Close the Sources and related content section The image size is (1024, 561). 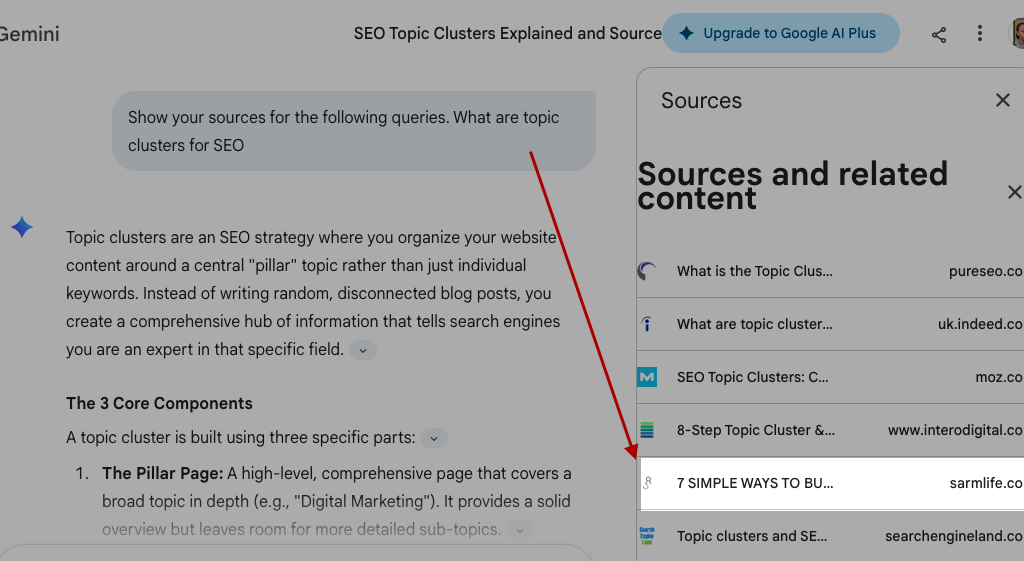click(x=1014, y=192)
